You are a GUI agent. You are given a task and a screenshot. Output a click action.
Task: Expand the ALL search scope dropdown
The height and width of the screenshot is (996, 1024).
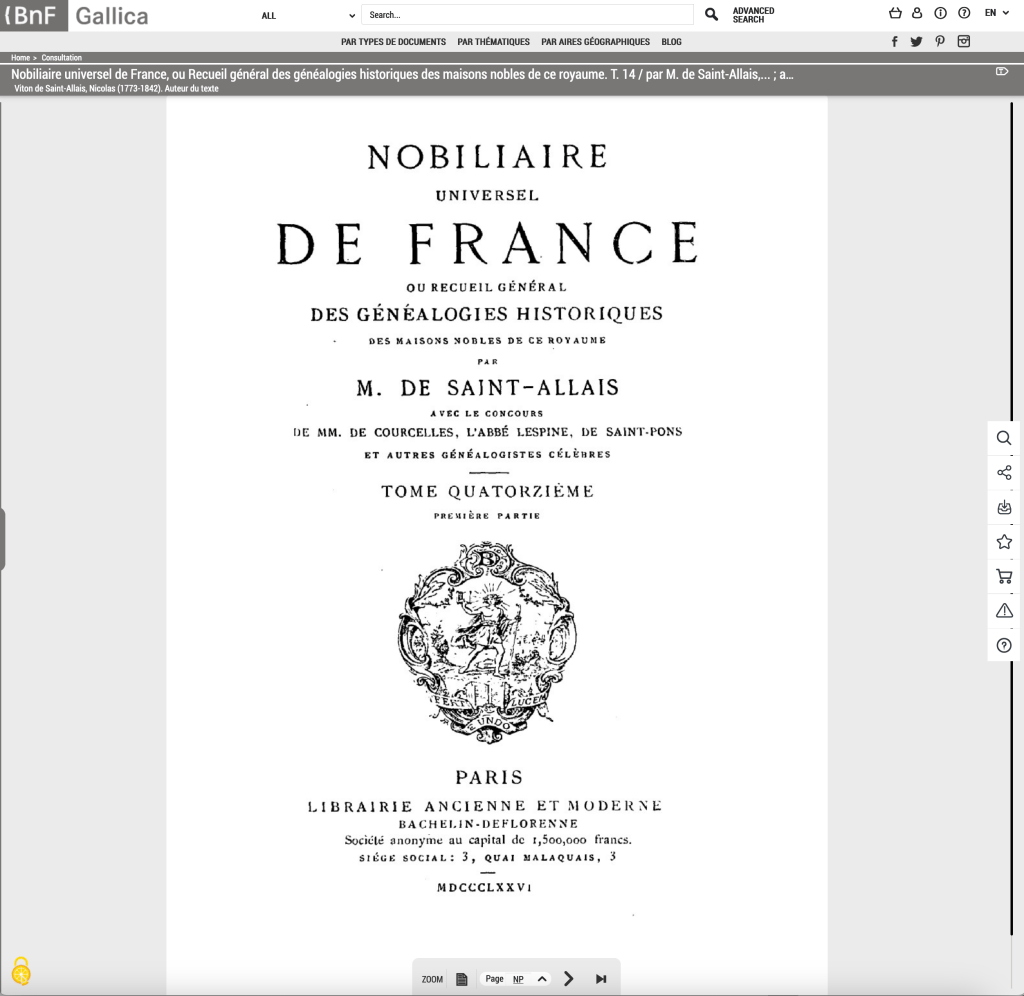(x=307, y=16)
